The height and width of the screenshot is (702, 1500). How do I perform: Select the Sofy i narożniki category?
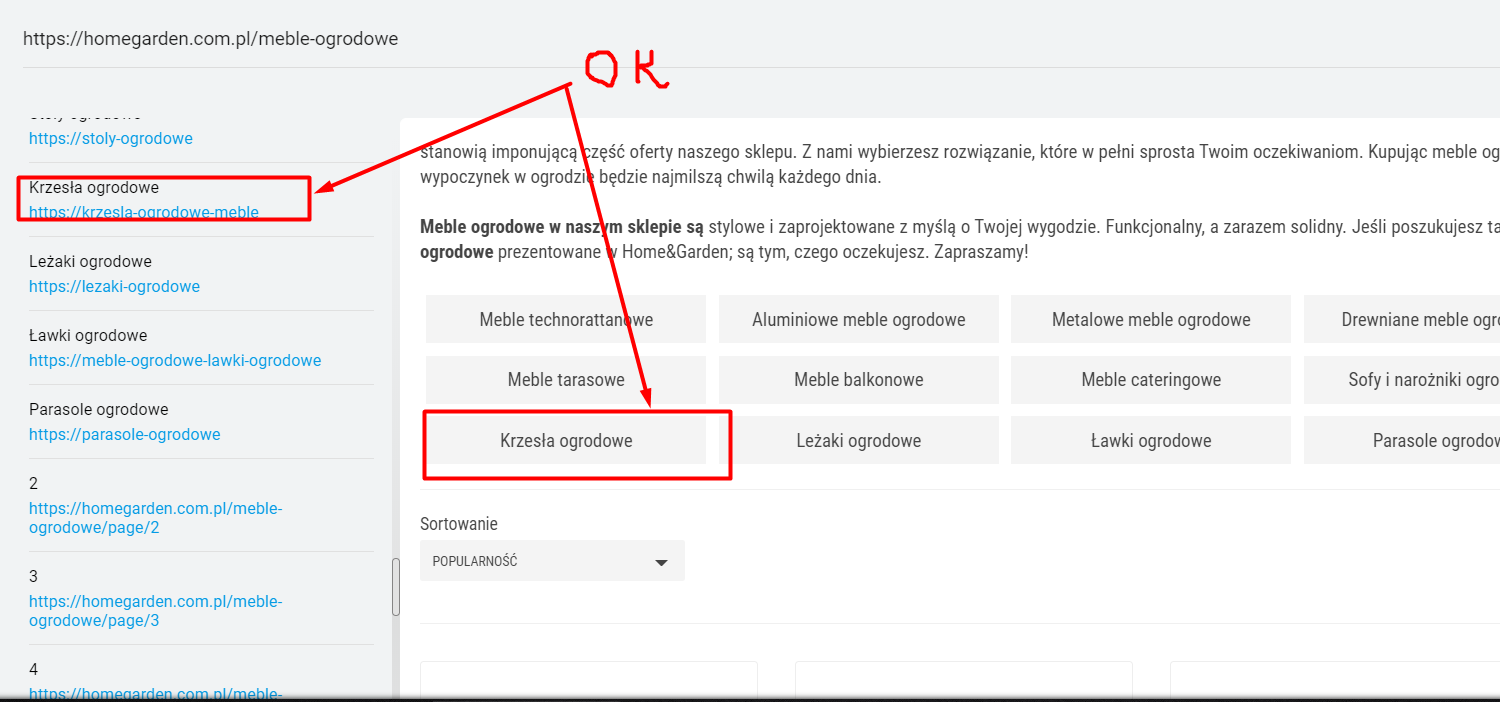tap(1402, 380)
